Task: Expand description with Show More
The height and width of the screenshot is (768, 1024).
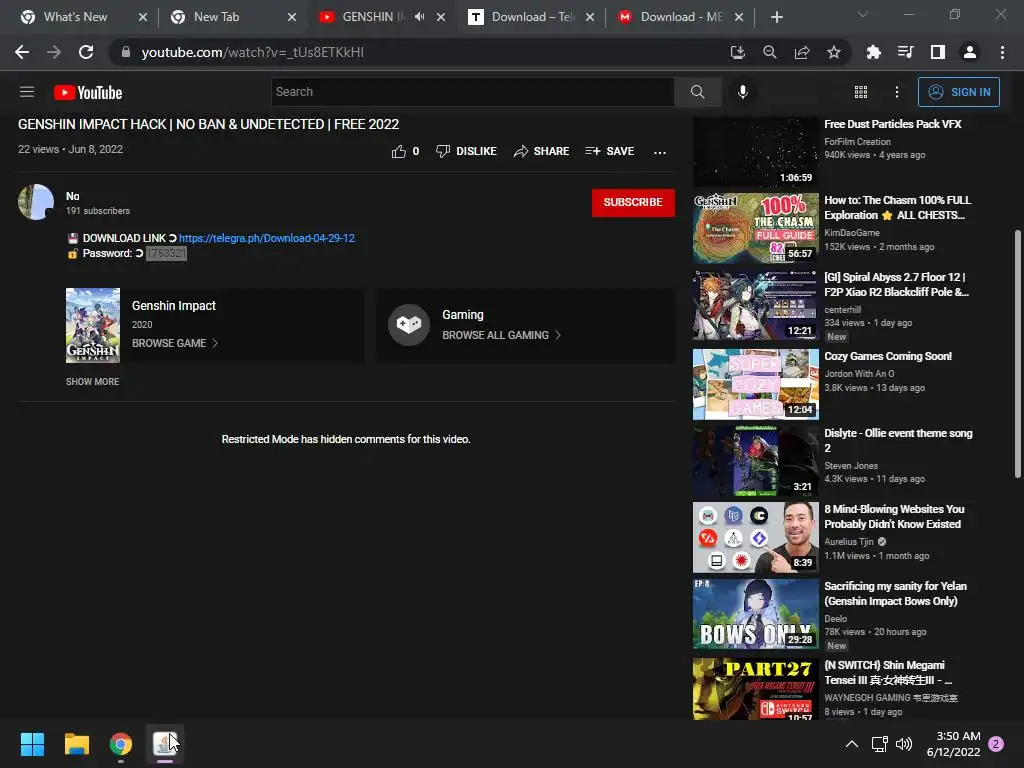Action: point(92,381)
